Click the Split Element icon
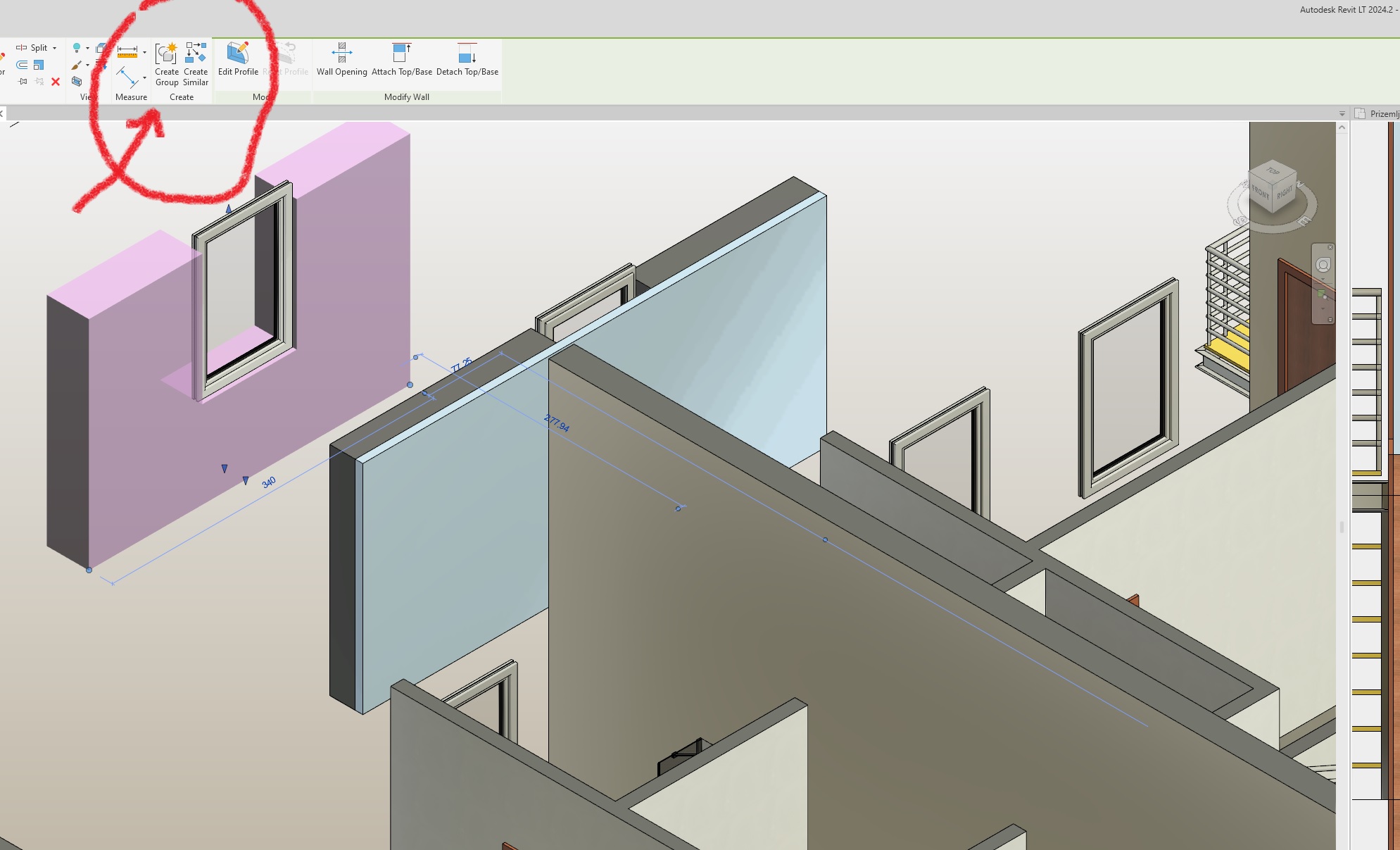1400x850 pixels. 20,47
